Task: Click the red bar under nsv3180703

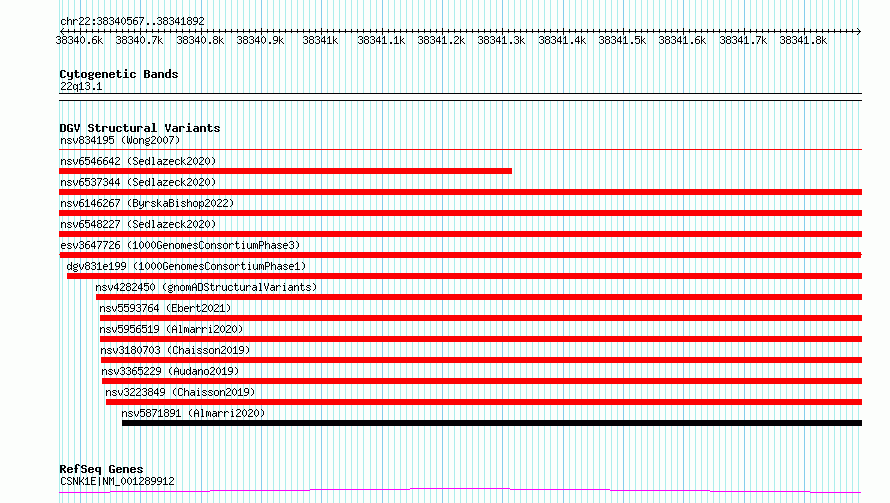Action: 481,360
